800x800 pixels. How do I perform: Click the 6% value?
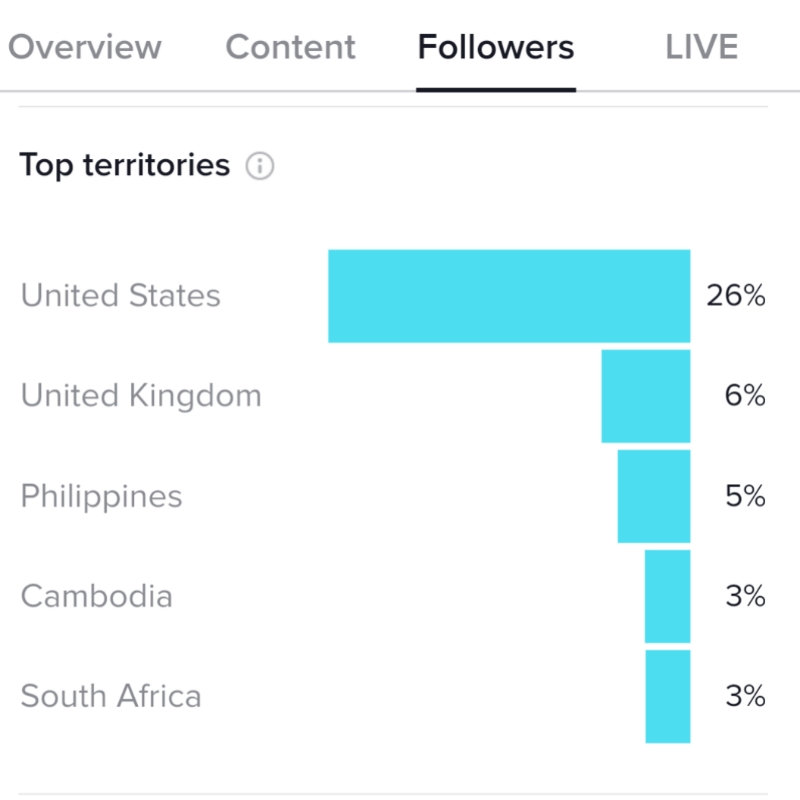[x=745, y=395]
